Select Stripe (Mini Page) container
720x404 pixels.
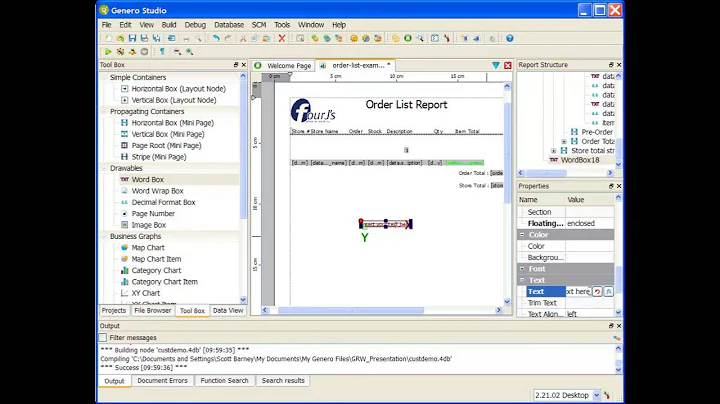[x=159, y=157]
